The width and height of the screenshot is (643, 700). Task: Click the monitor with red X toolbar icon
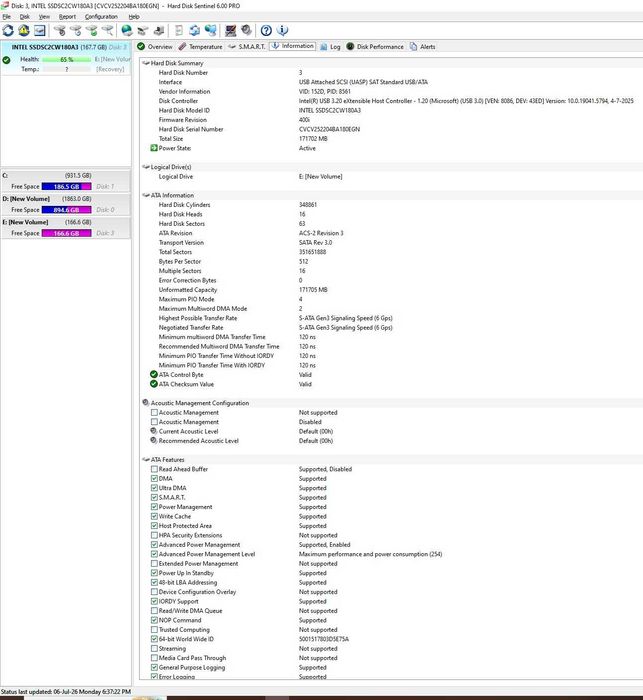[230, 30]
